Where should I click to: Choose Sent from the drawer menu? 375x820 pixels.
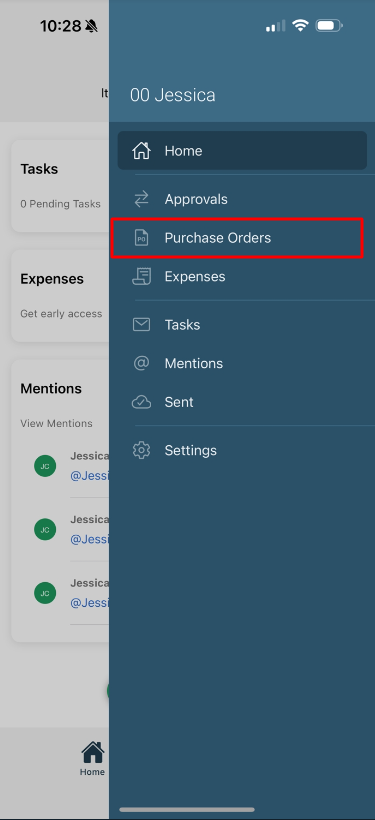pyautogui.click(x=179, y=402)
